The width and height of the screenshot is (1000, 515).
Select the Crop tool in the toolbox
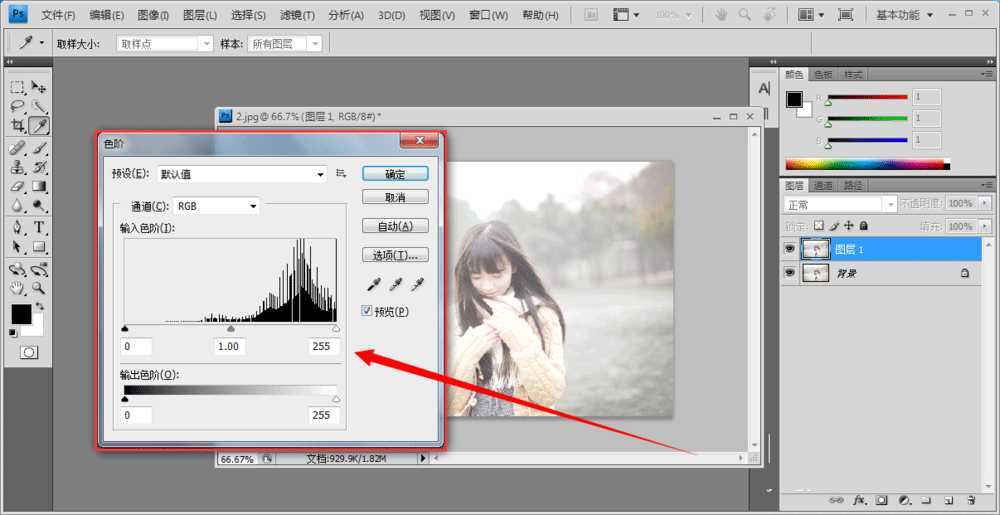pyautogui.click(x=18, y=125)
